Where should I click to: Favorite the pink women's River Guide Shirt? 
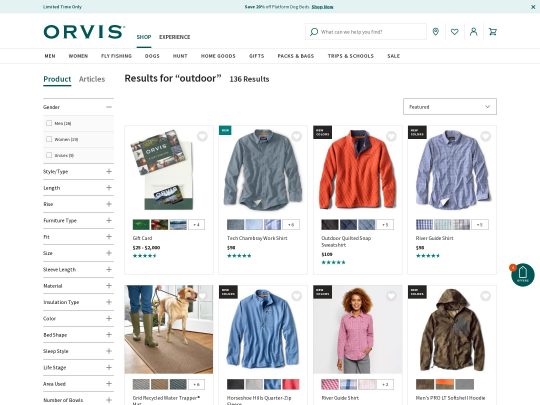[391, 296]
